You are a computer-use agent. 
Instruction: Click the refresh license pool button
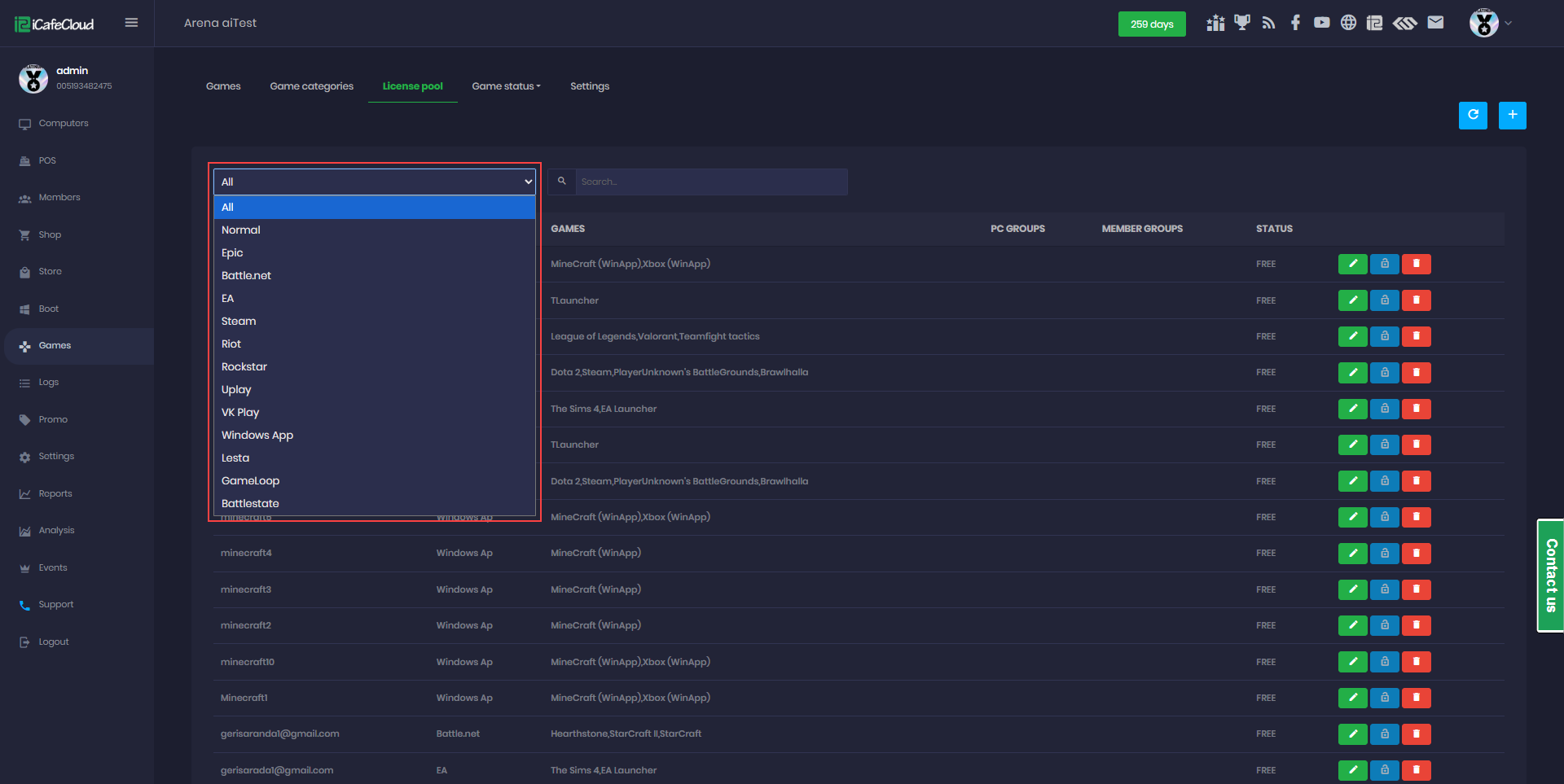1473,116
